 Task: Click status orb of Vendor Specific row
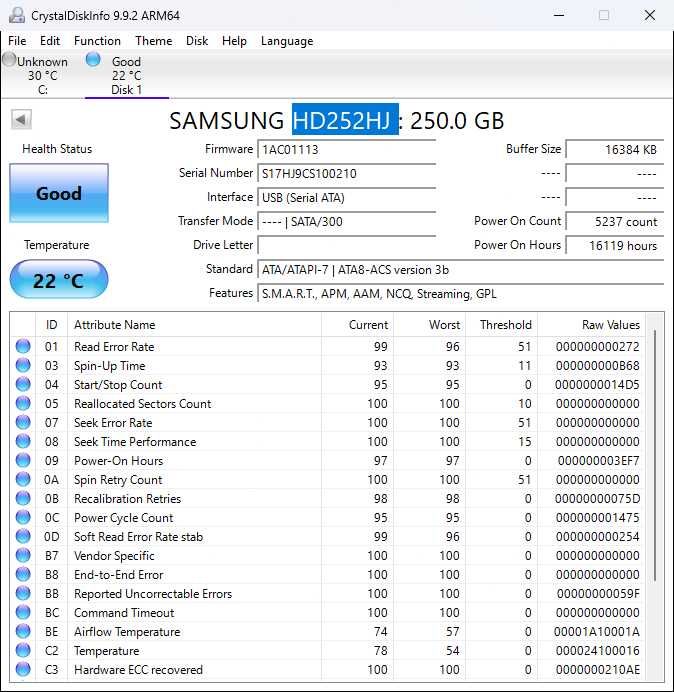pos(23,555)
